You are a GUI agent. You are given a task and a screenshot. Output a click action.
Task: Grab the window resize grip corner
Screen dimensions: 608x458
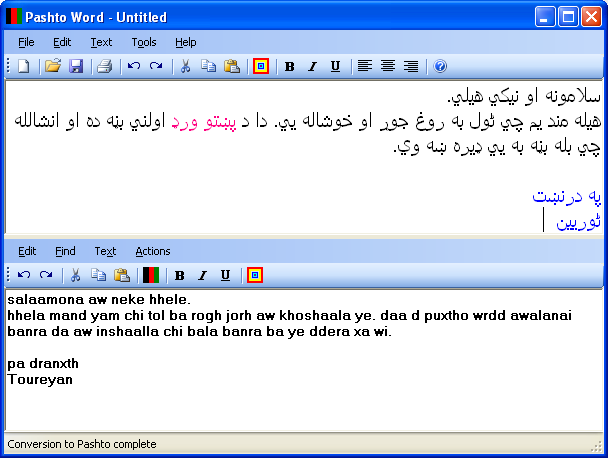point(597,446)
